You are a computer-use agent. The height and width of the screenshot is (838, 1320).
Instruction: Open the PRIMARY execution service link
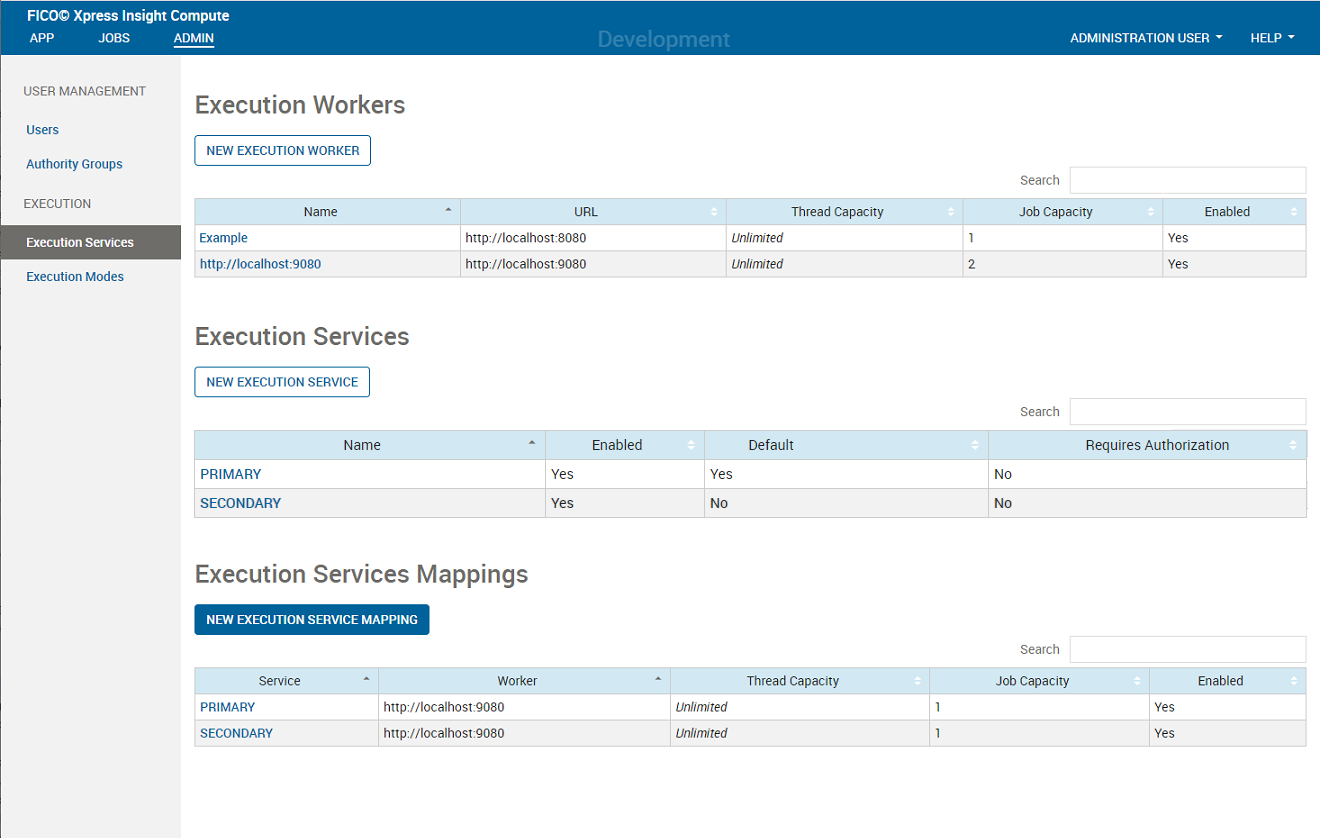click(231, 474)
